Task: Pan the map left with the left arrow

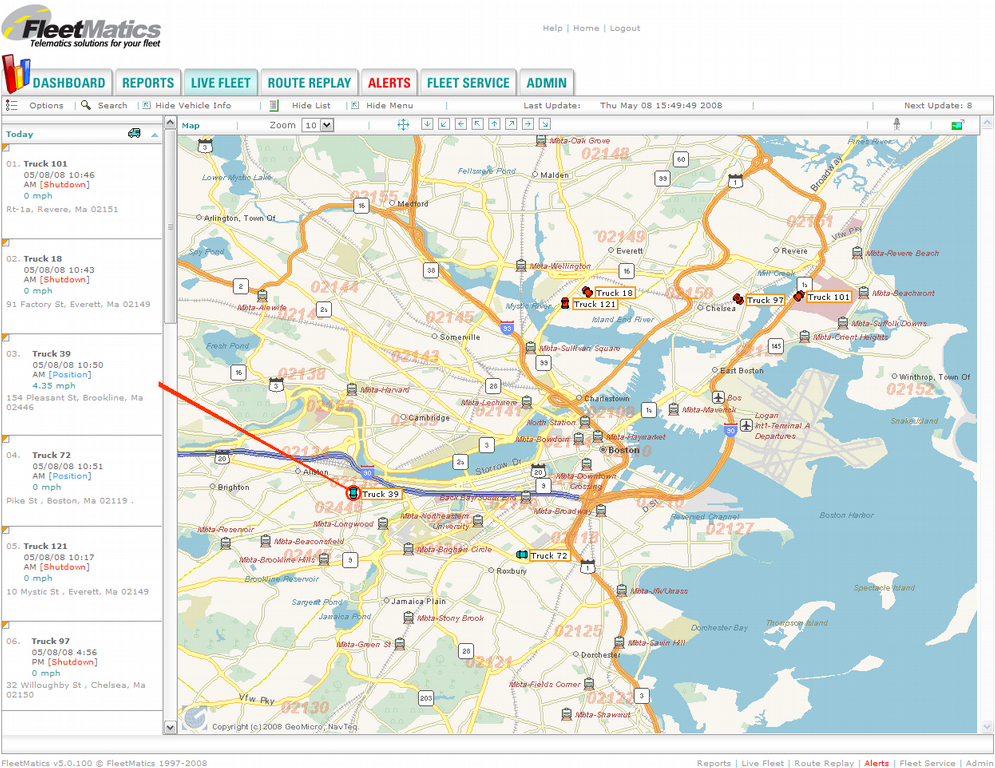Action: tap(461, 124)
